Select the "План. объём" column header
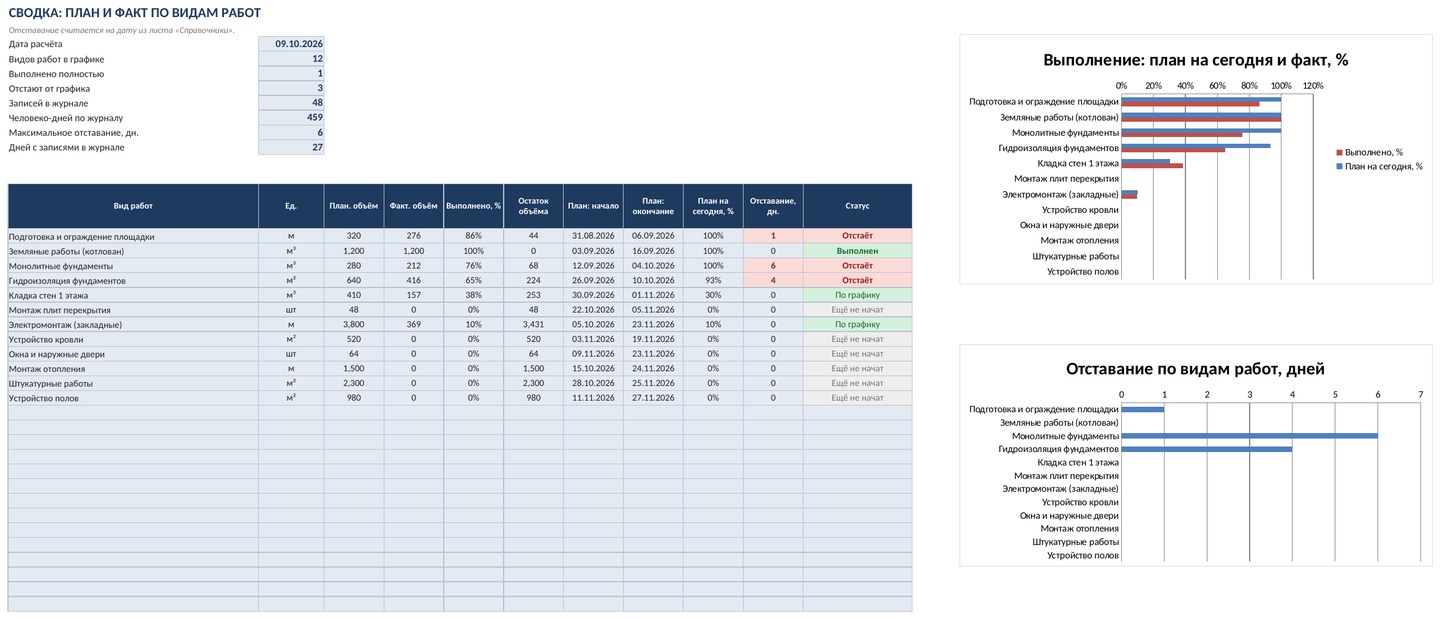This screenshot has height=619, width=1440. pyautogui.click(x=354, y=206)
